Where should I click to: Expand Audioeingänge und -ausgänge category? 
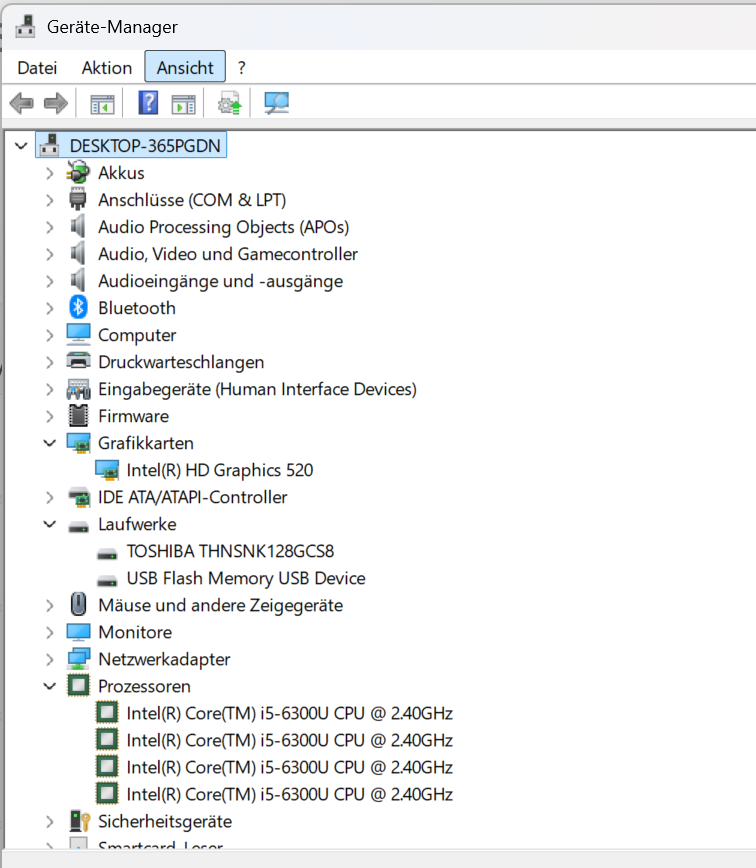50,281
